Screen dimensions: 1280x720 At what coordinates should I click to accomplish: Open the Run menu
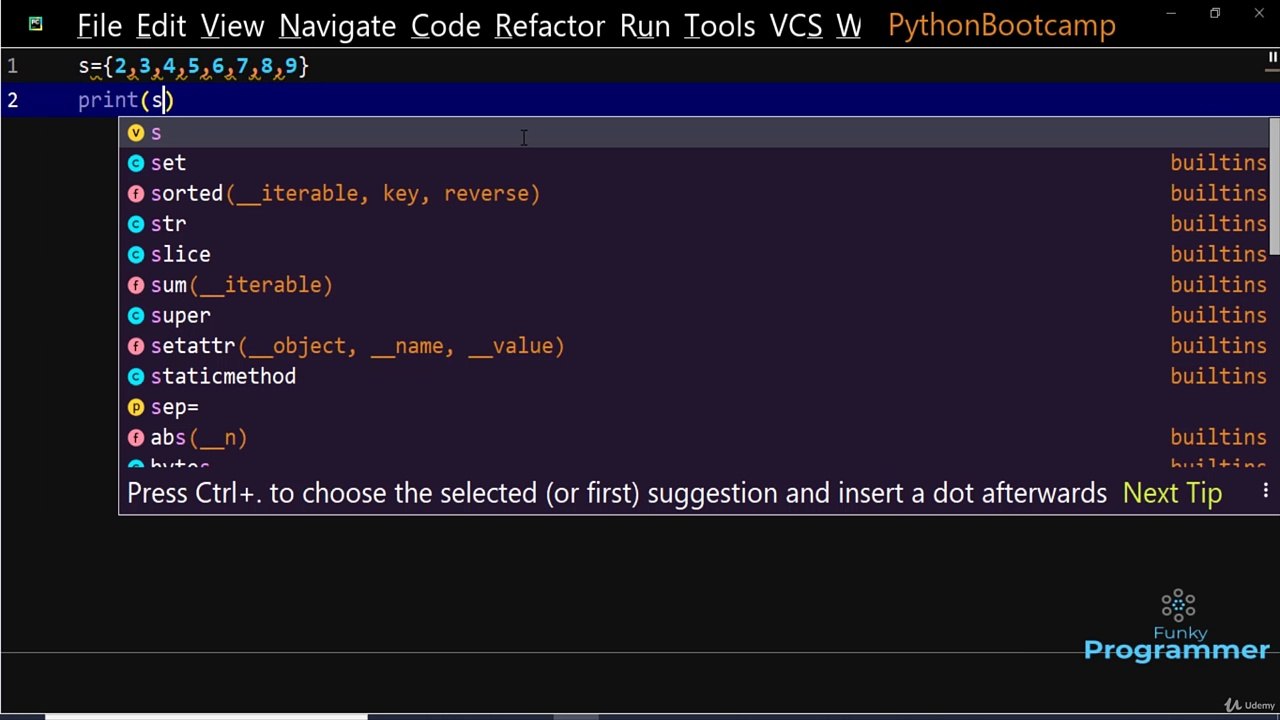(645, 26)
